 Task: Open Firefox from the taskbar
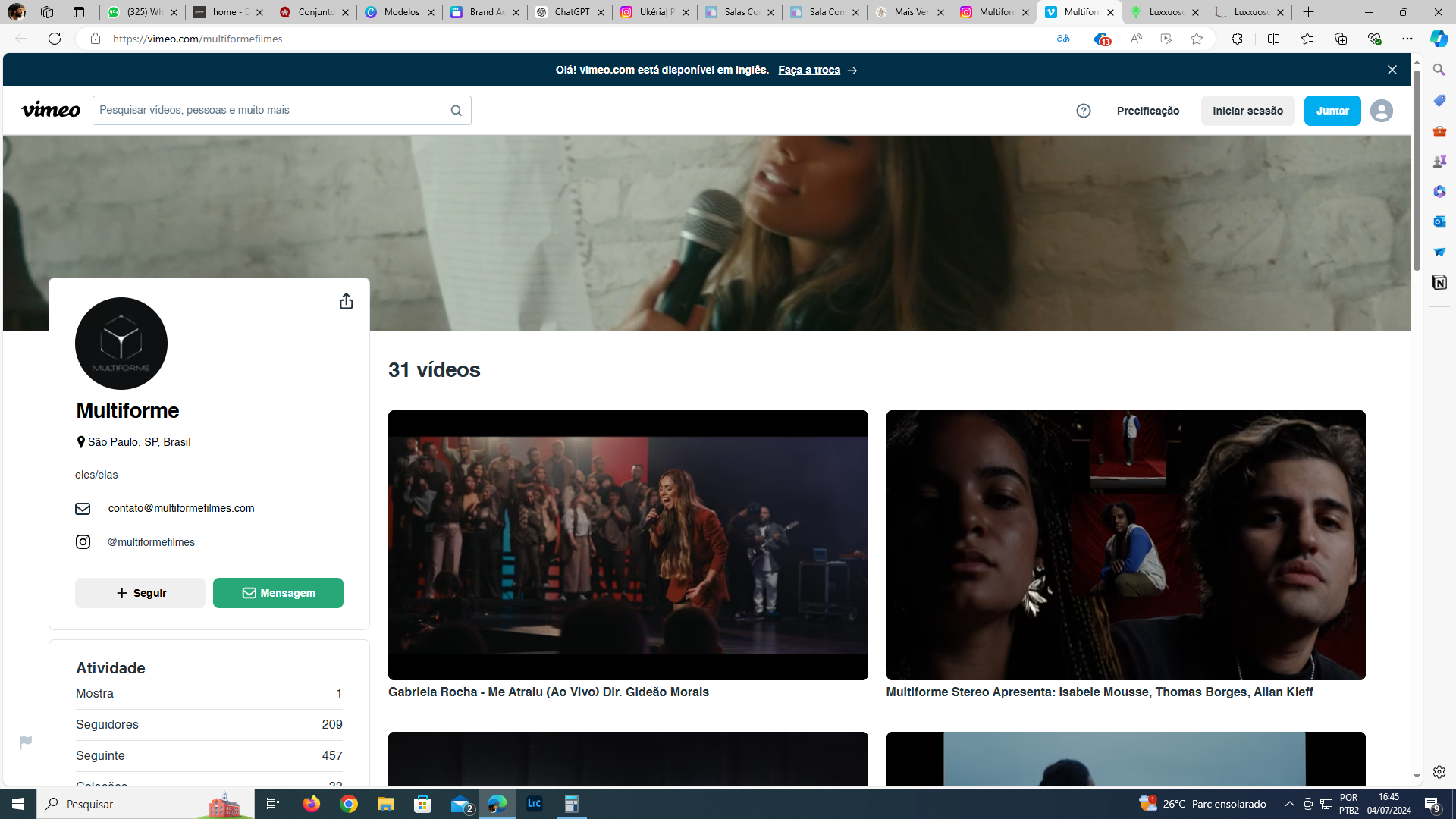[x=312, y=804]
